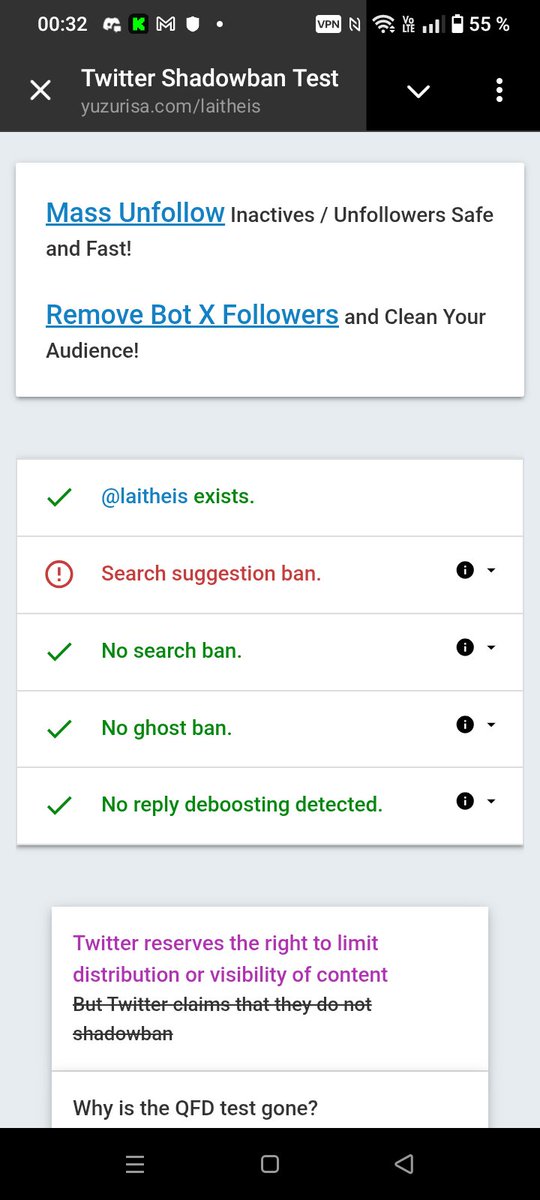Tap the yuzurisa.com/laitheis URL text
540x1200 pixels.
point(171,105)
